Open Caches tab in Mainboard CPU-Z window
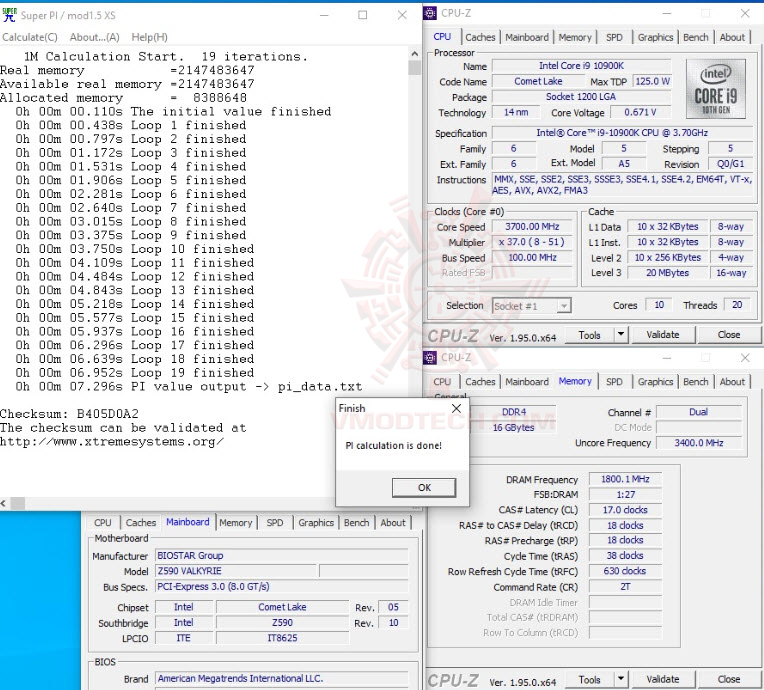 (141, 522)
